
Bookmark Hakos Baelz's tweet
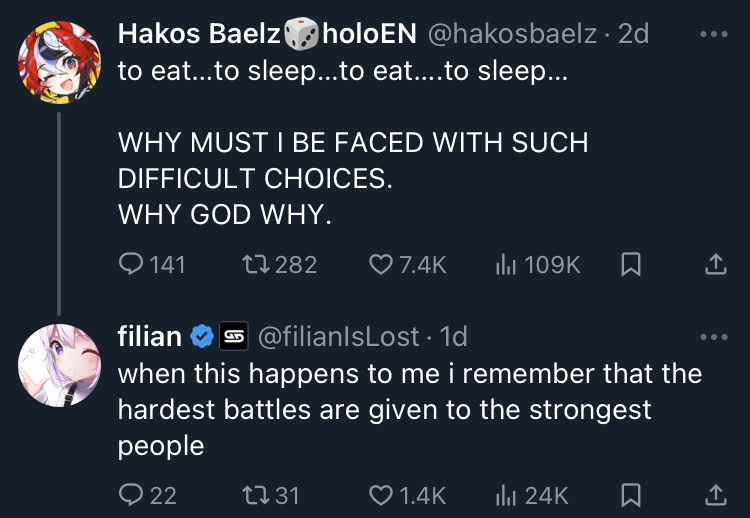[x=631, y=264]
